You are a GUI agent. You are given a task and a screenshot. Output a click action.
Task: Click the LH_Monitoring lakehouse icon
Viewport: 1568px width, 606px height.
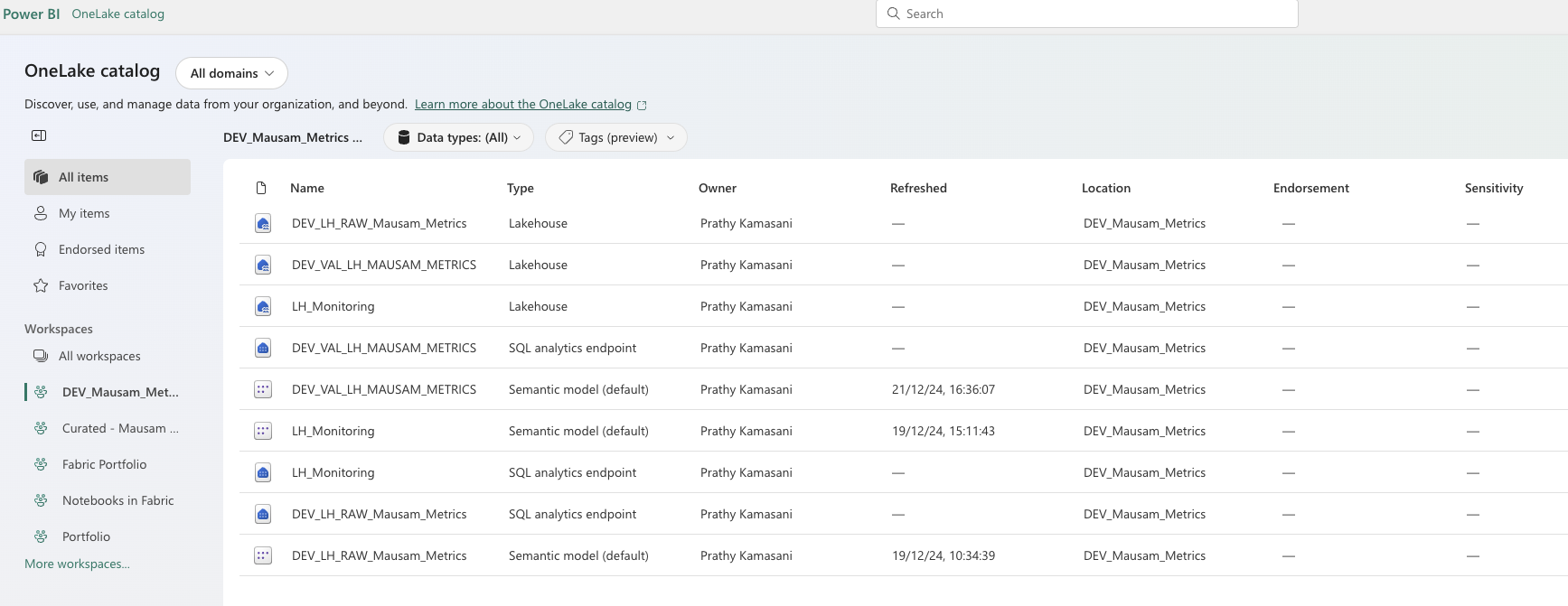[263, 306]
